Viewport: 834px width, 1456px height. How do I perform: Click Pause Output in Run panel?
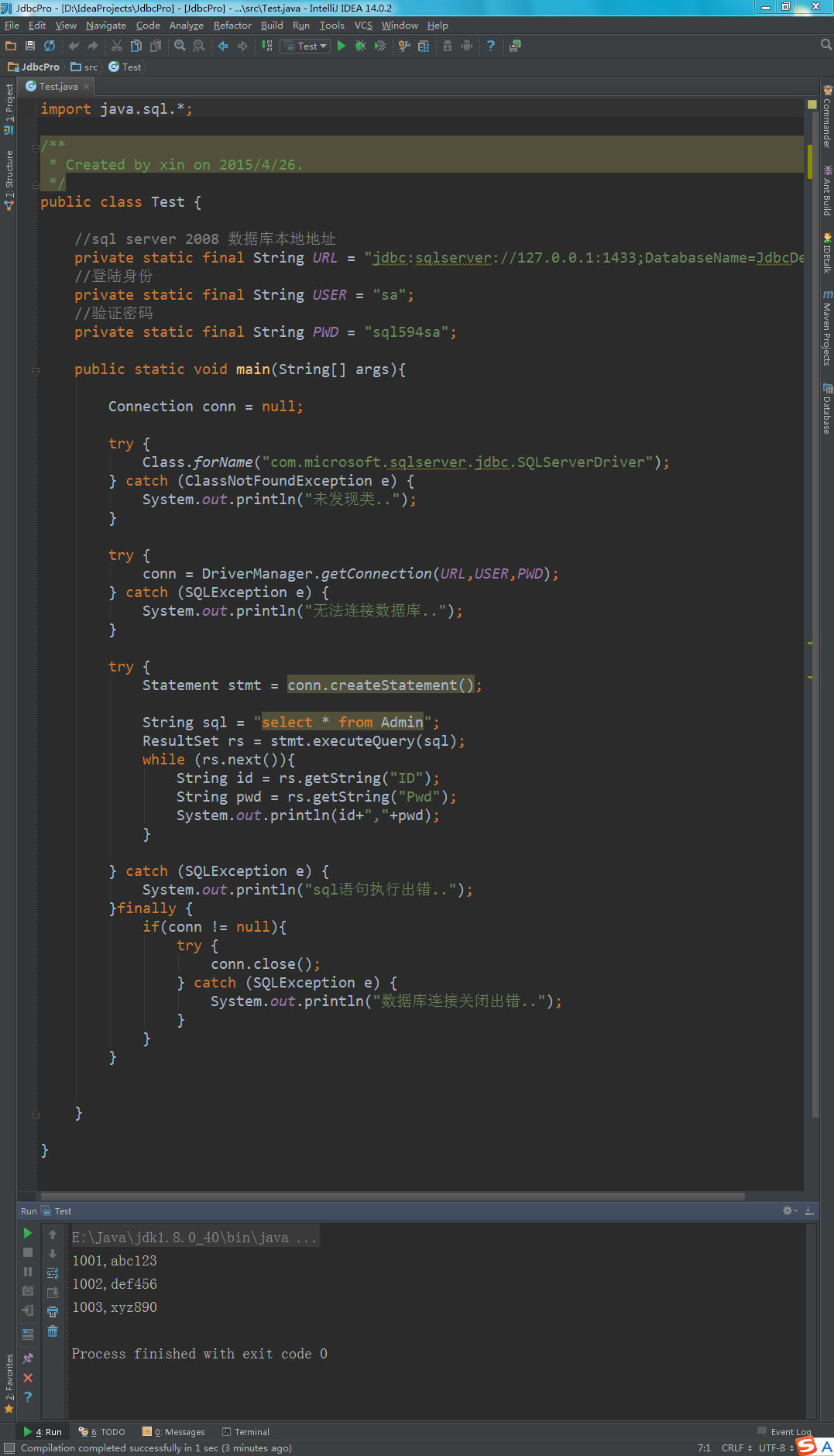(x=28, y=1272)
